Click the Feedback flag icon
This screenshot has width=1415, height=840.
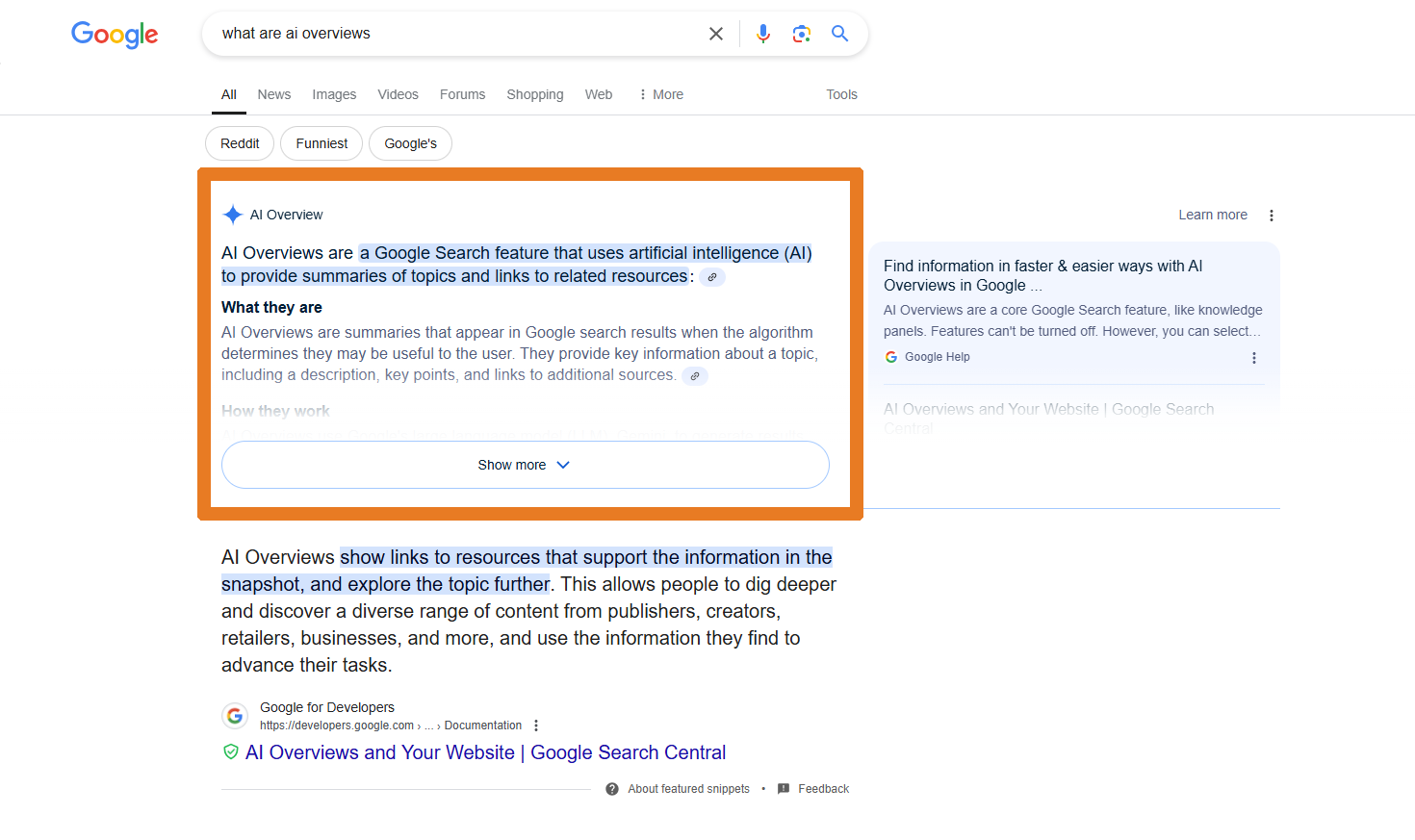point(784,789)
